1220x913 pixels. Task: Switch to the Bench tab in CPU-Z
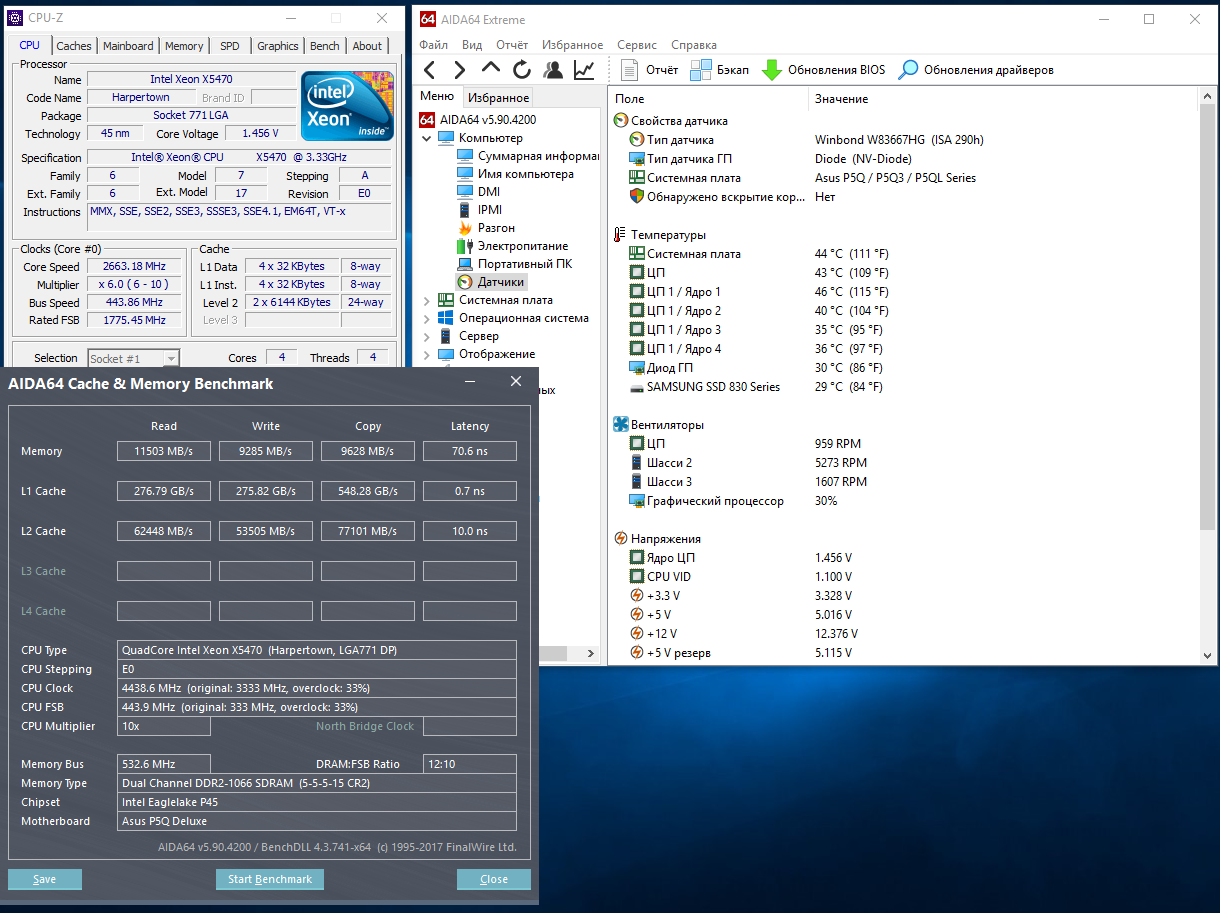coord(324,46)
